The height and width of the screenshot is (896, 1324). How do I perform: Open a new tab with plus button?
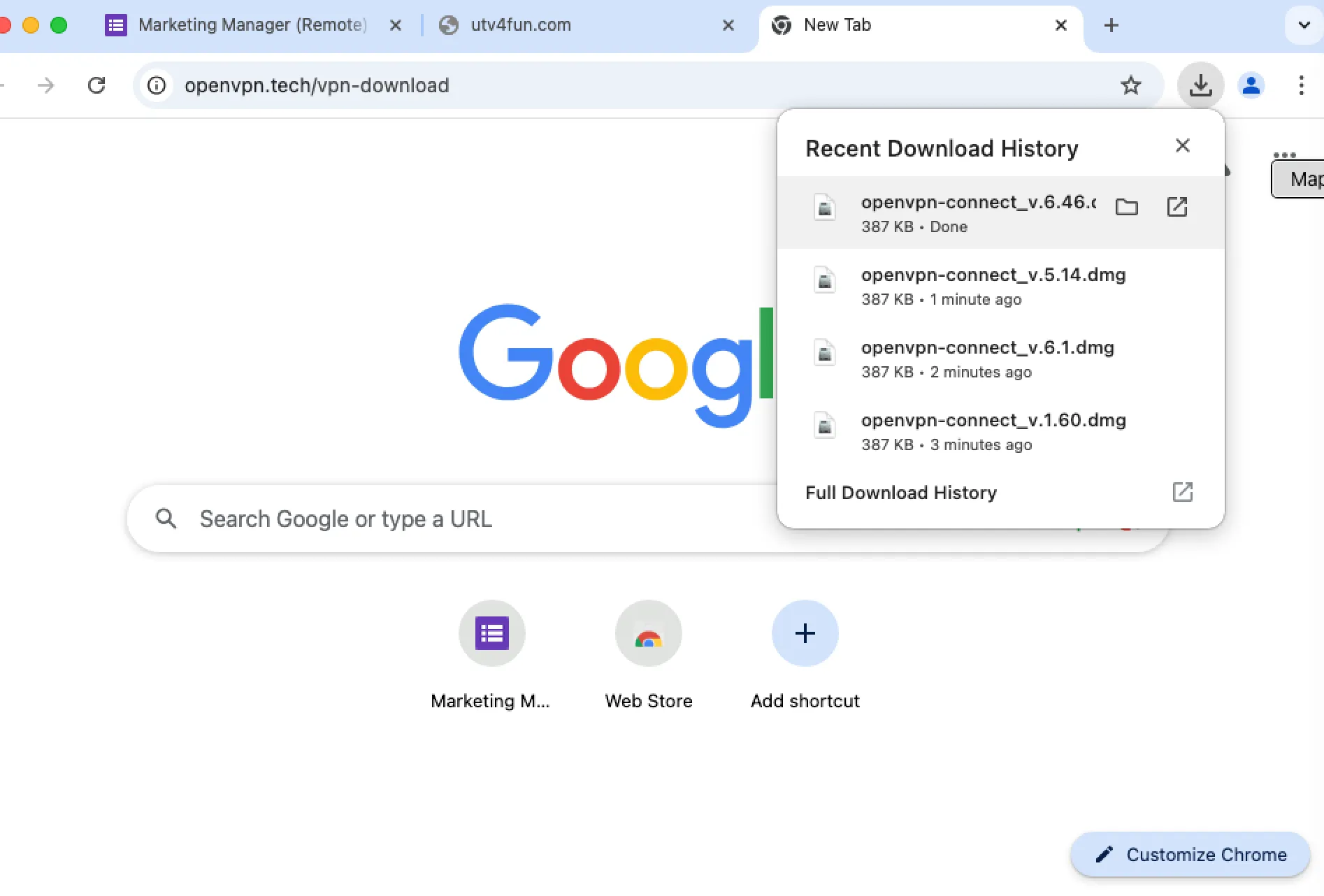tap(1111, 26)
